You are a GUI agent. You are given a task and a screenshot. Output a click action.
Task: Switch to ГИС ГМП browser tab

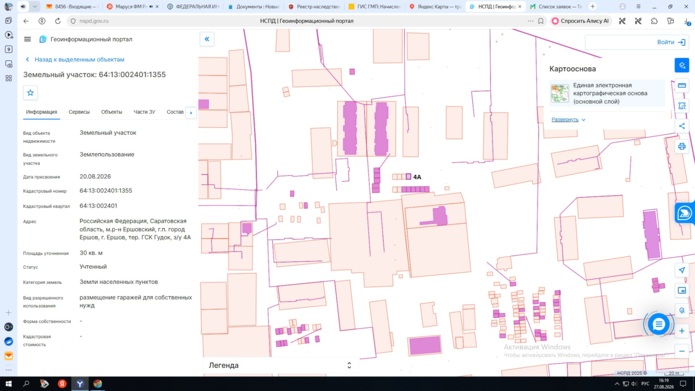[x=375, y=7]
